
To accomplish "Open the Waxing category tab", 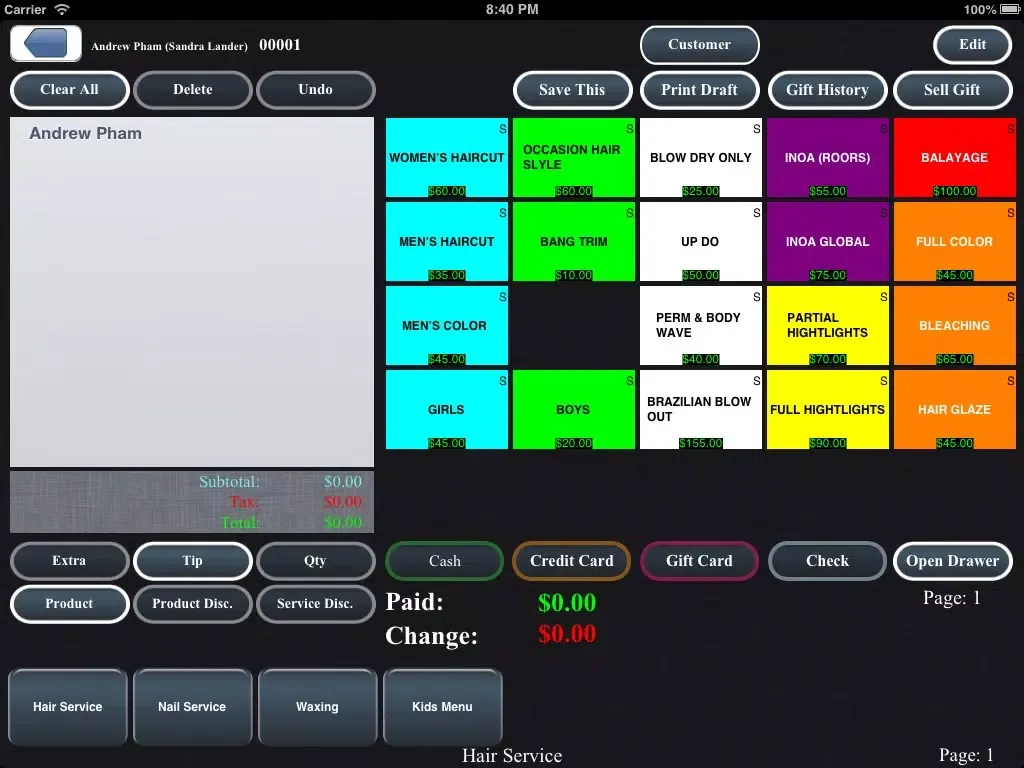I will click(317, 707).
